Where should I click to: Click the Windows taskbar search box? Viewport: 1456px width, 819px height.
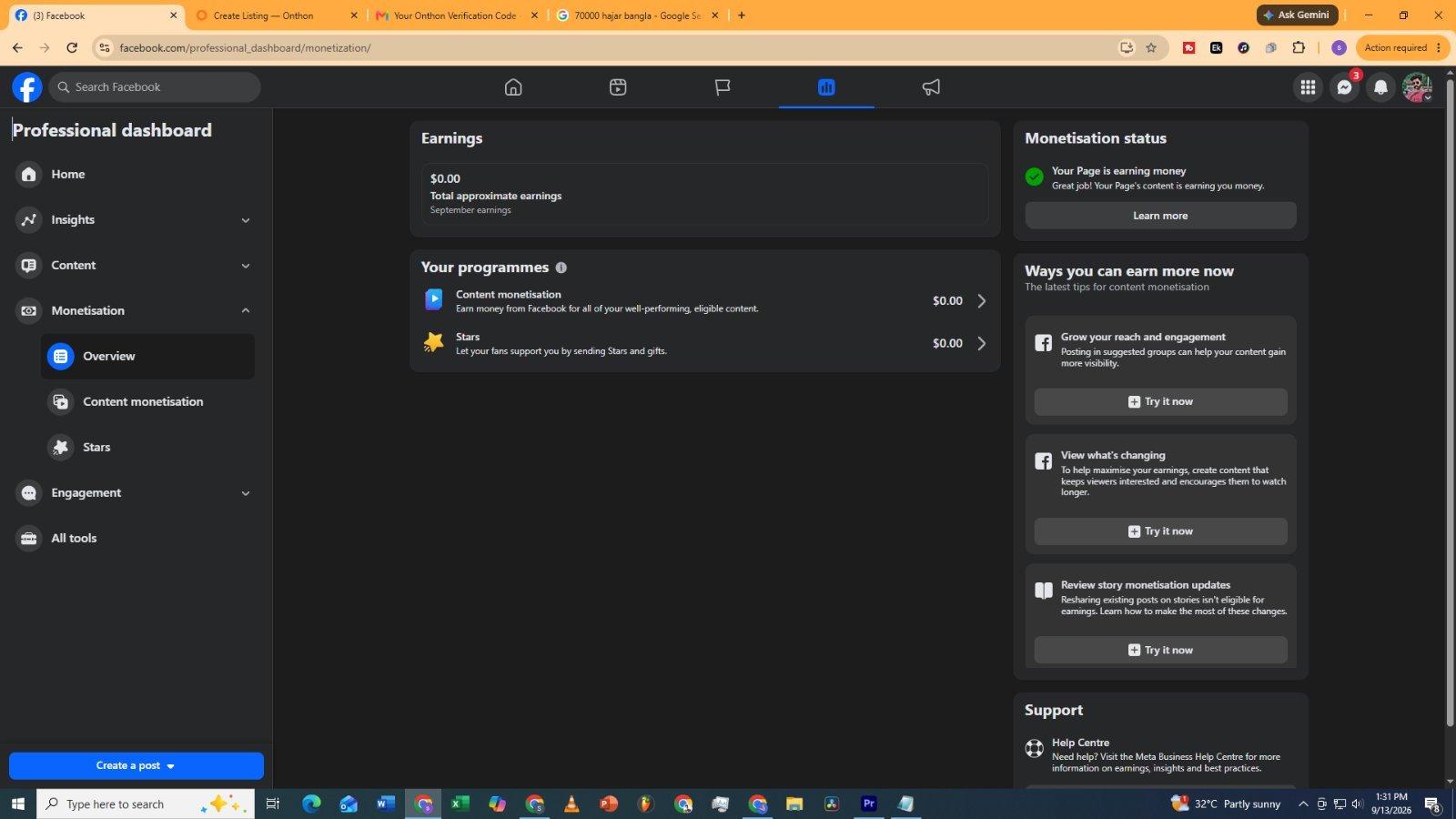[146, 804]
